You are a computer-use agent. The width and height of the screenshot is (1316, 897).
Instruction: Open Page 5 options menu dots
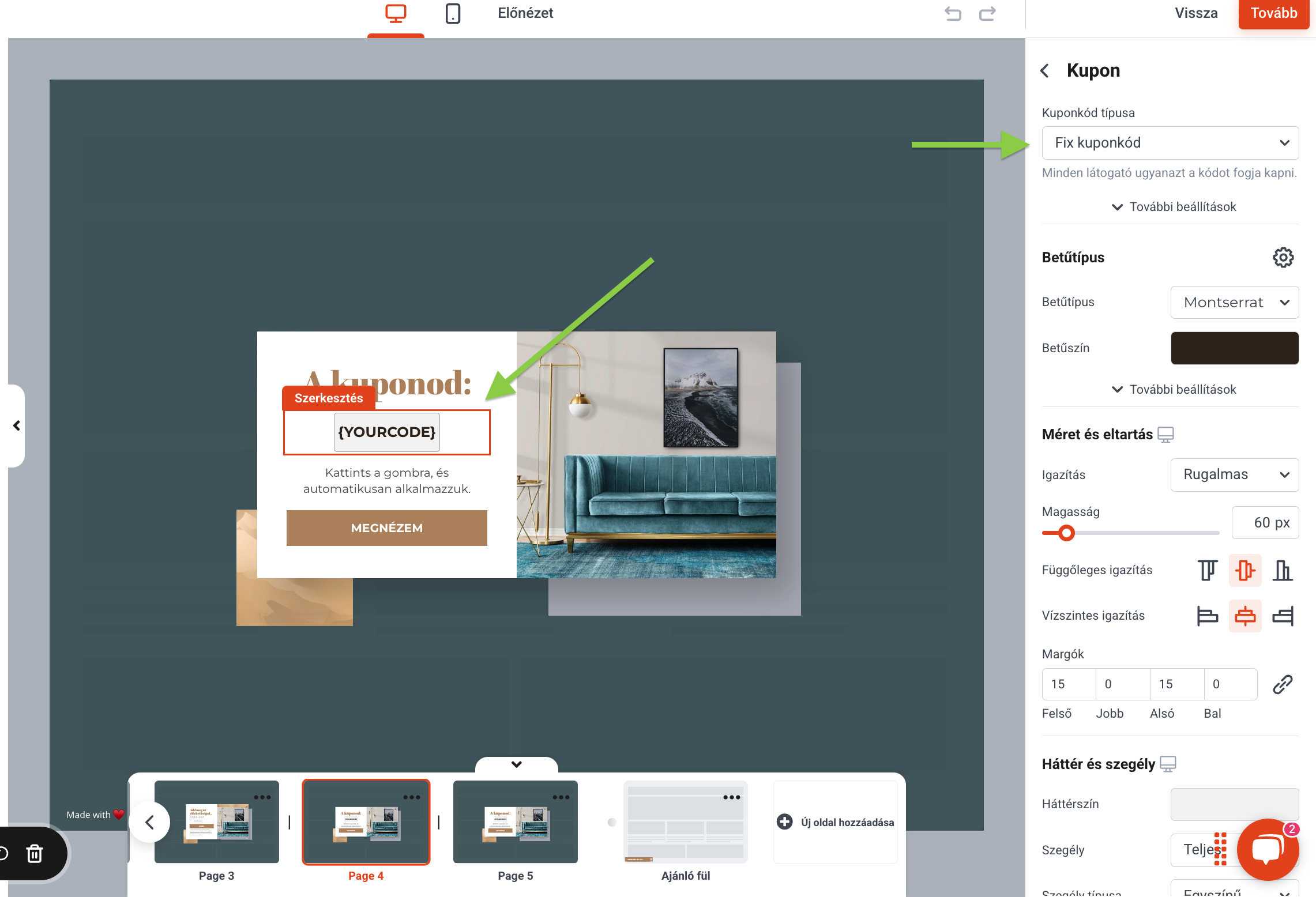click(x=561, y=797)
